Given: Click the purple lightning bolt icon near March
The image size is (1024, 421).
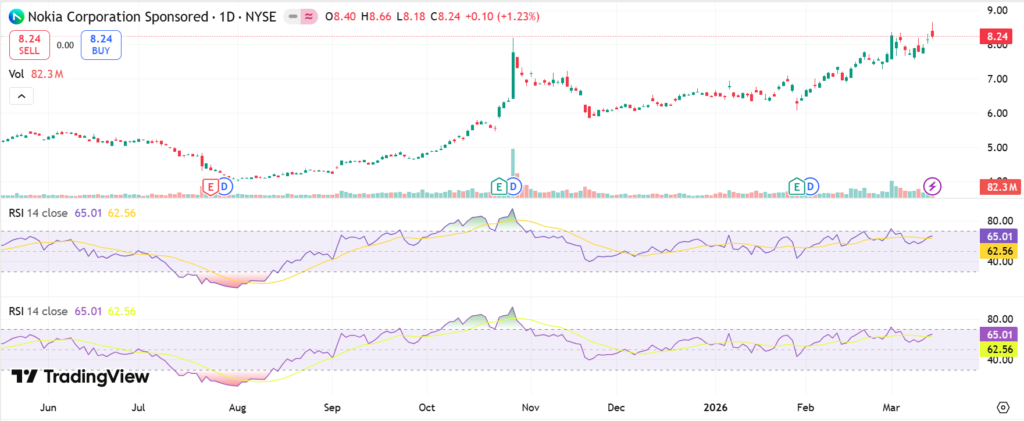Looking at the screenshot, I should click(x=932, y=185).
